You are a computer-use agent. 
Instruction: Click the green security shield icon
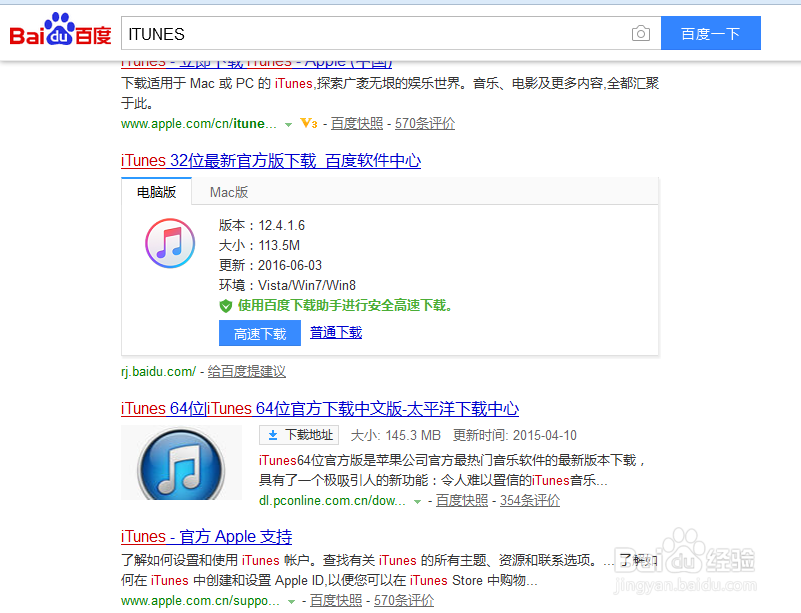click(x=226, y=306)
